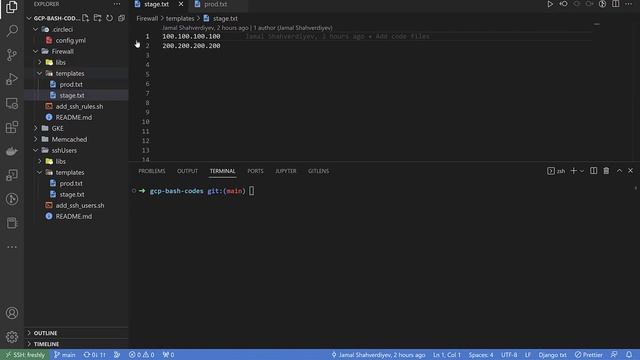Viewport: 640px width, 360px height.
Task: Click the terminal prompt input area
Action: pyautogui.click(x=252, y=191)
